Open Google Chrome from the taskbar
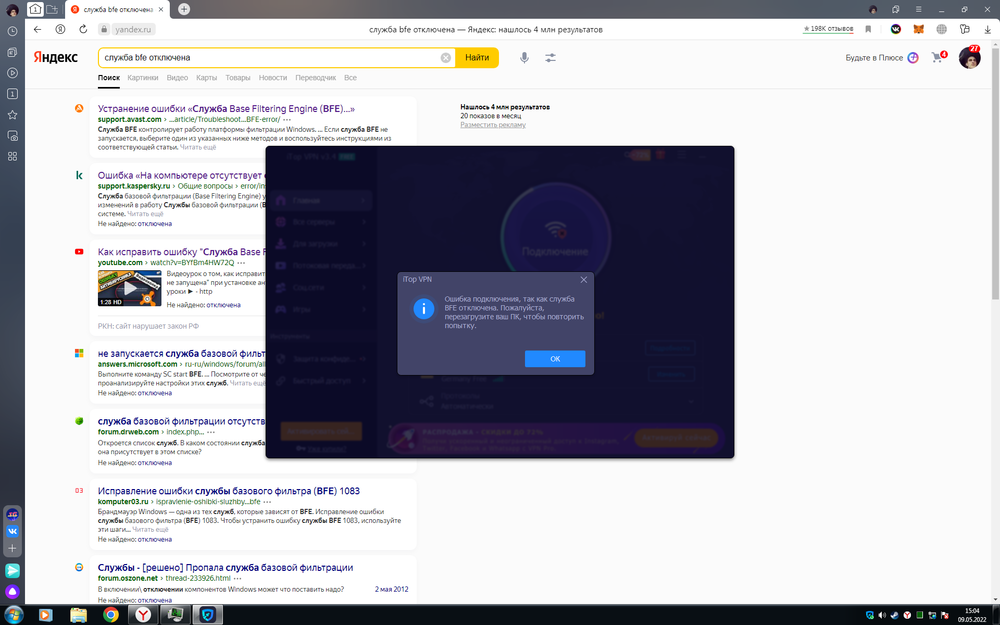 pos(111,615)
